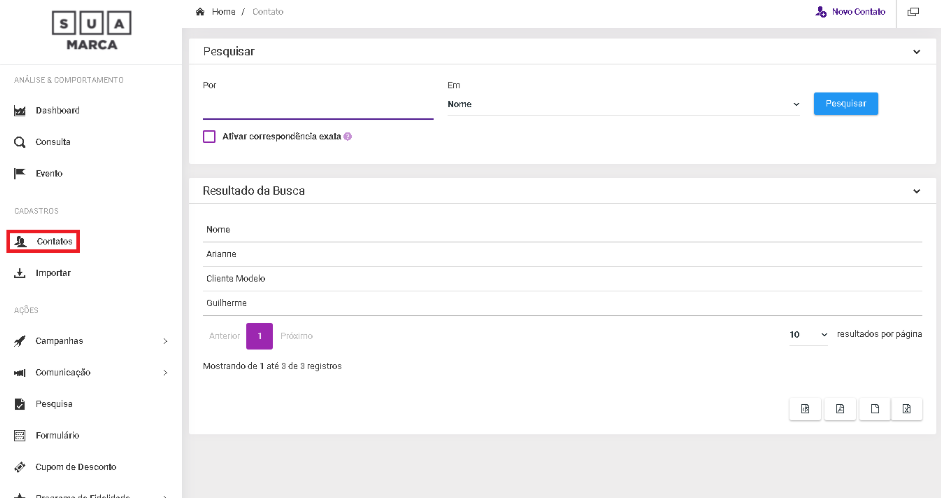The height and width of the screenshot is (498, 941).
Task: Open results per page dropdown
Action: pyautogui.click(x=808, y=334)
